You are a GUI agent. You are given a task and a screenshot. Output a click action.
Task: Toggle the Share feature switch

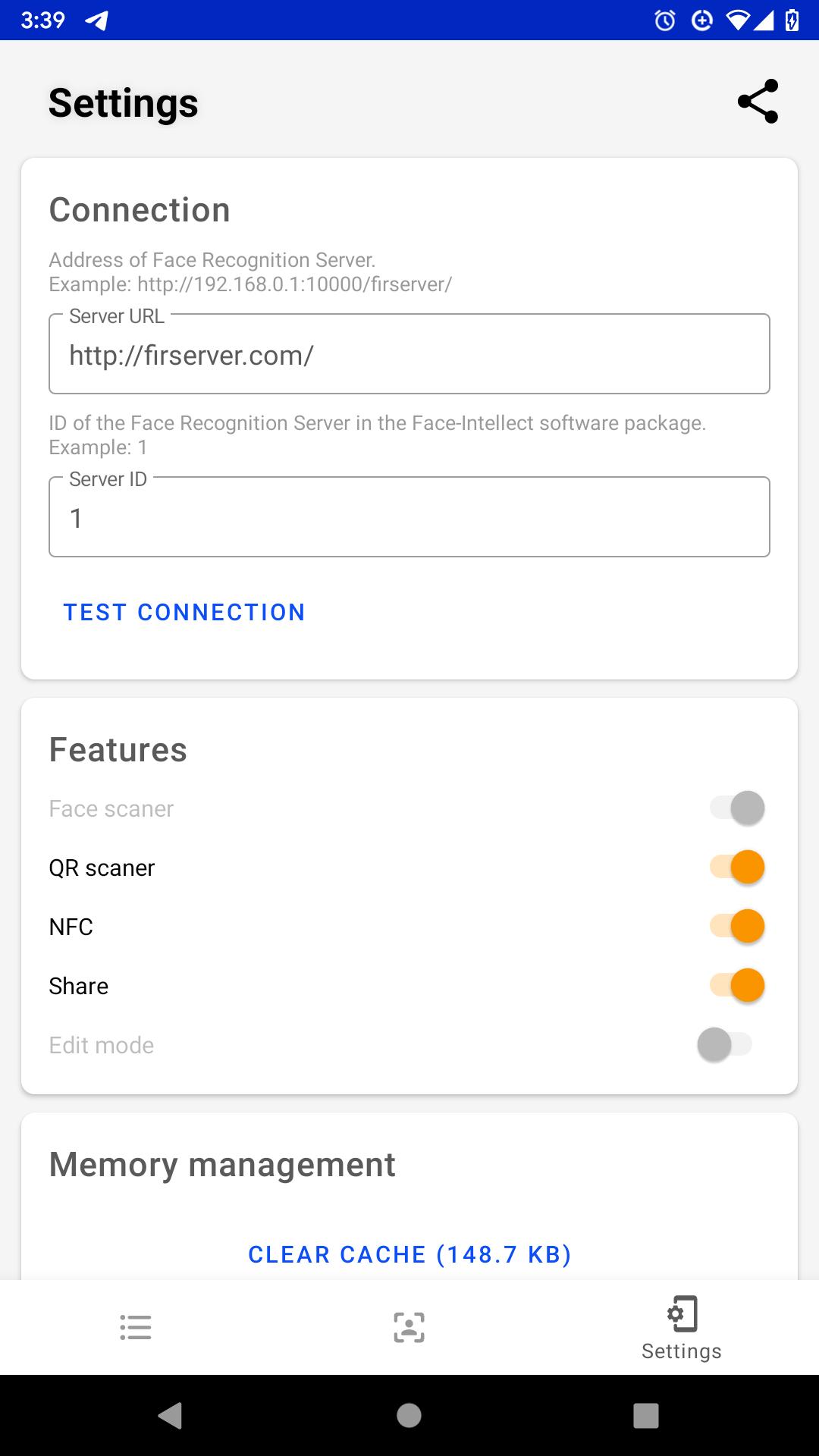click(x=737, y=985)
